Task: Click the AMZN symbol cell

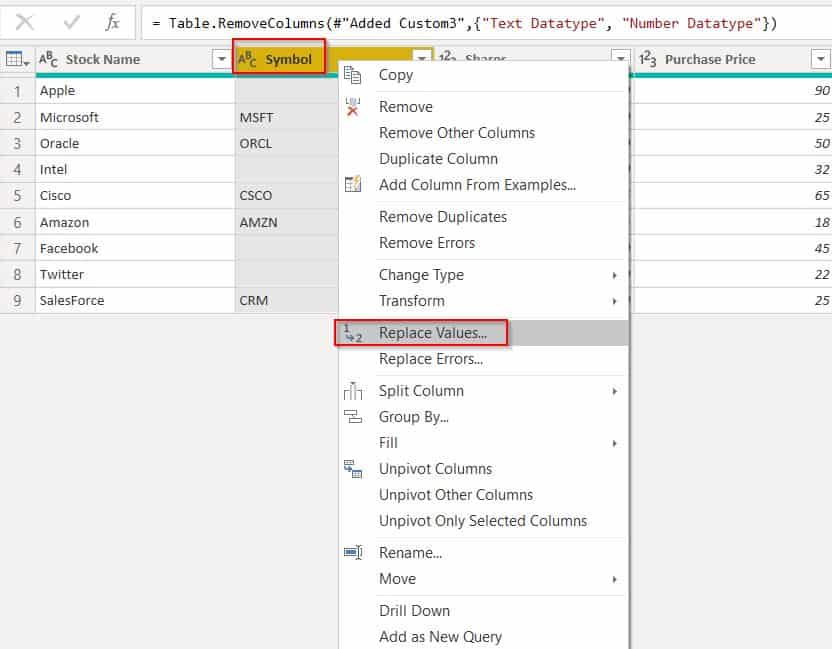Action: (287, 222)
